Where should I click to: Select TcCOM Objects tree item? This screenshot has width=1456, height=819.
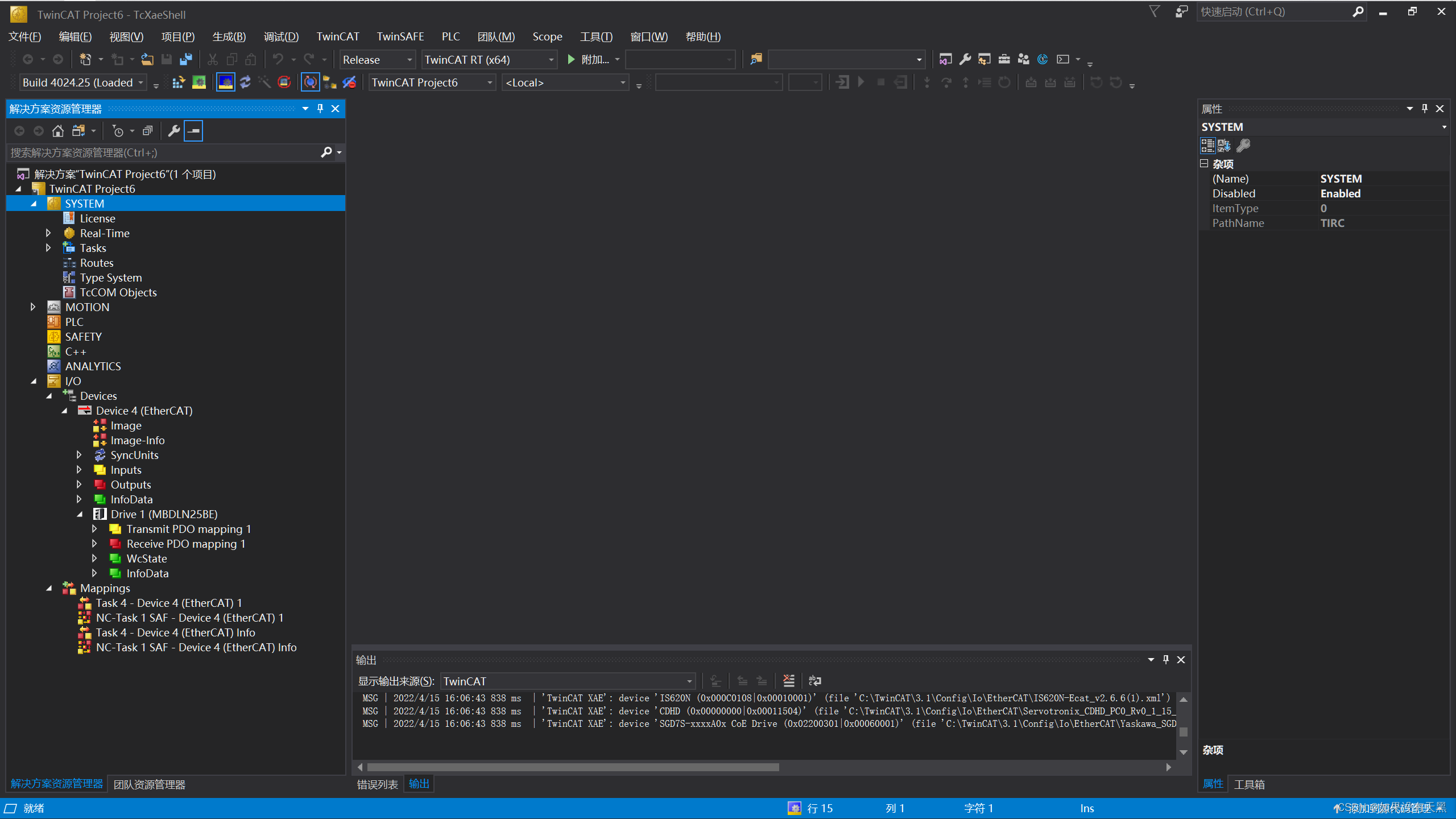click(118, 292)
